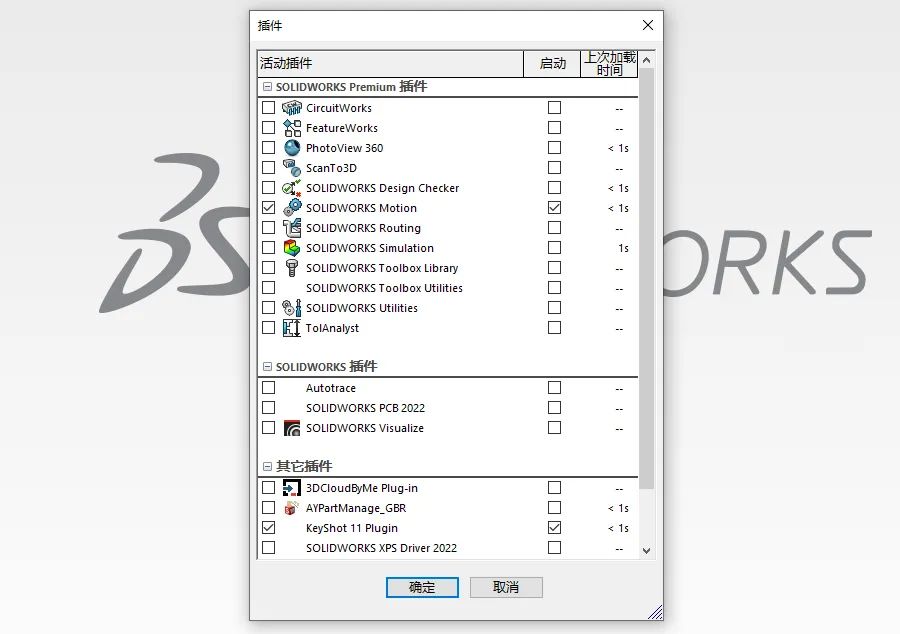
Task: Enable ScanTo3D active plugin checkbox
Action: tap(268, 168)
